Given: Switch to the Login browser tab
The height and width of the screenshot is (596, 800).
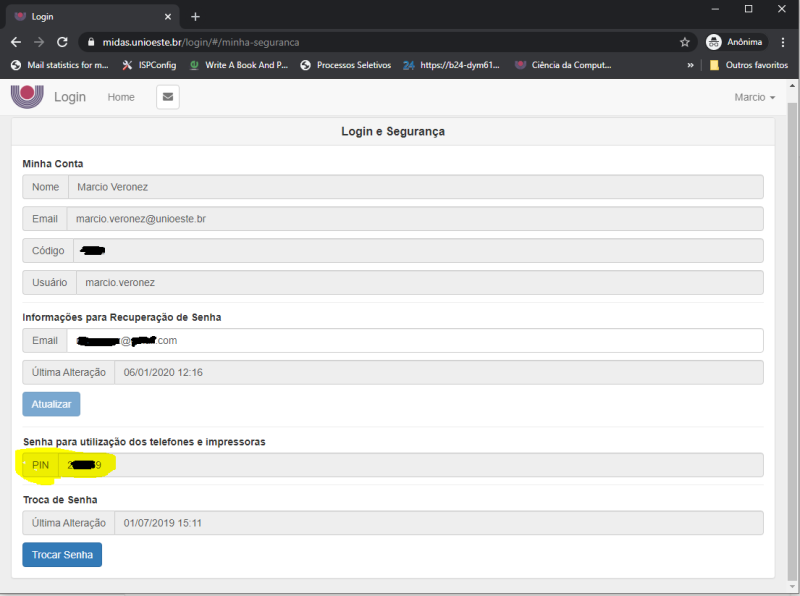Looking at the screenshot, I should [90, 17].
